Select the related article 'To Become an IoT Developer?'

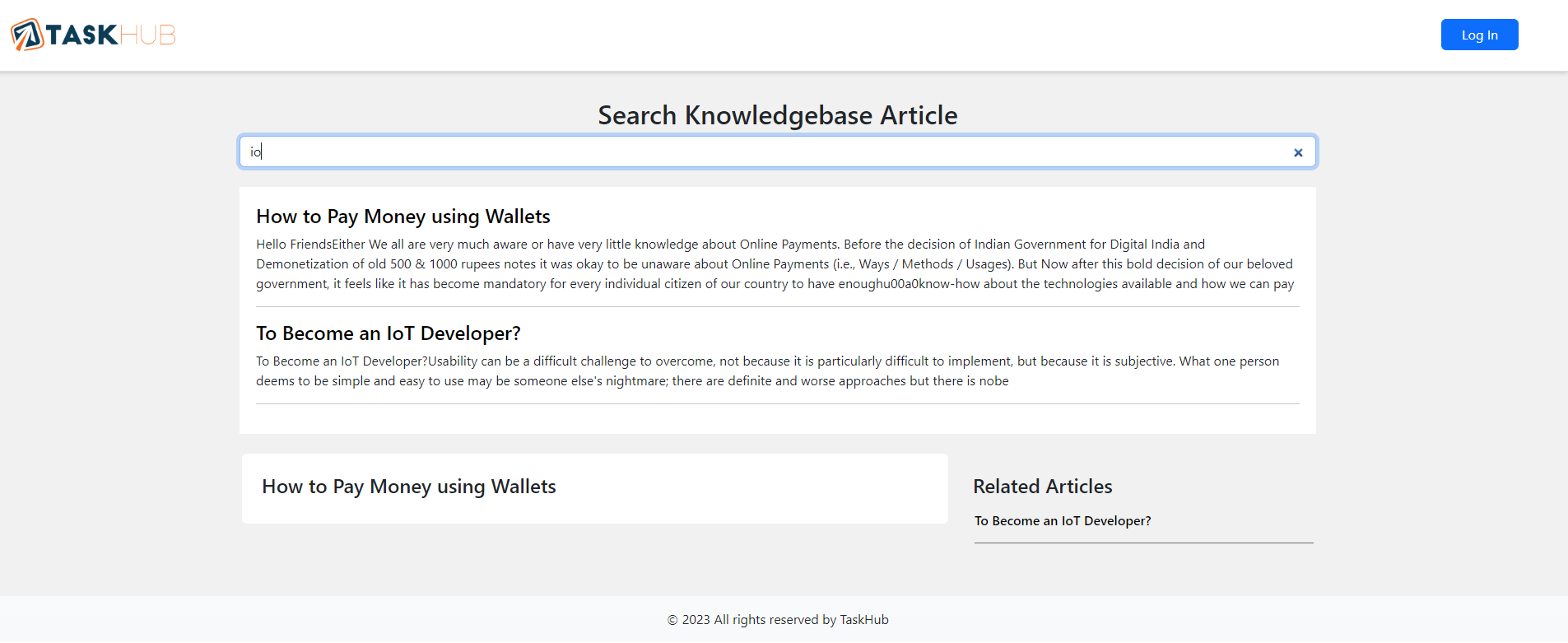click(x=1062, y=521)
